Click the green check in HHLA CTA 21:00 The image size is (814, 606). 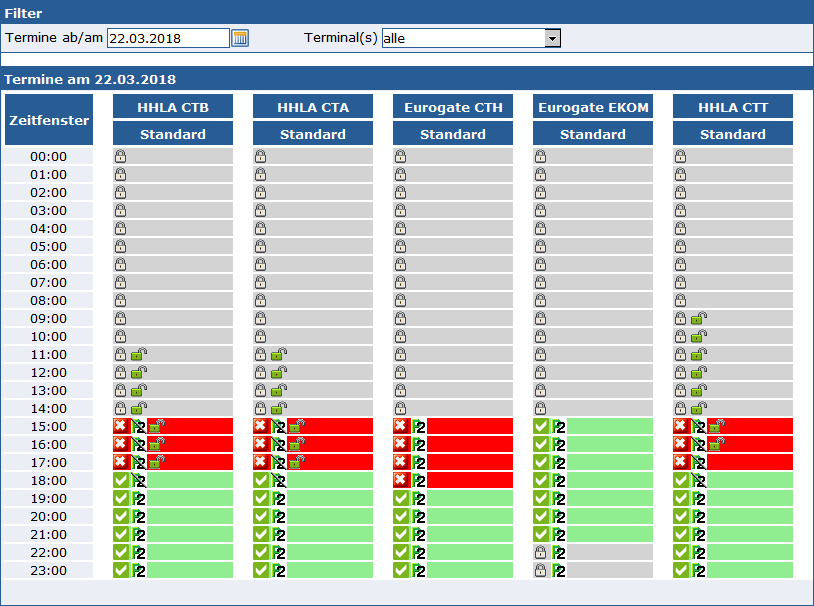[261, 534]
